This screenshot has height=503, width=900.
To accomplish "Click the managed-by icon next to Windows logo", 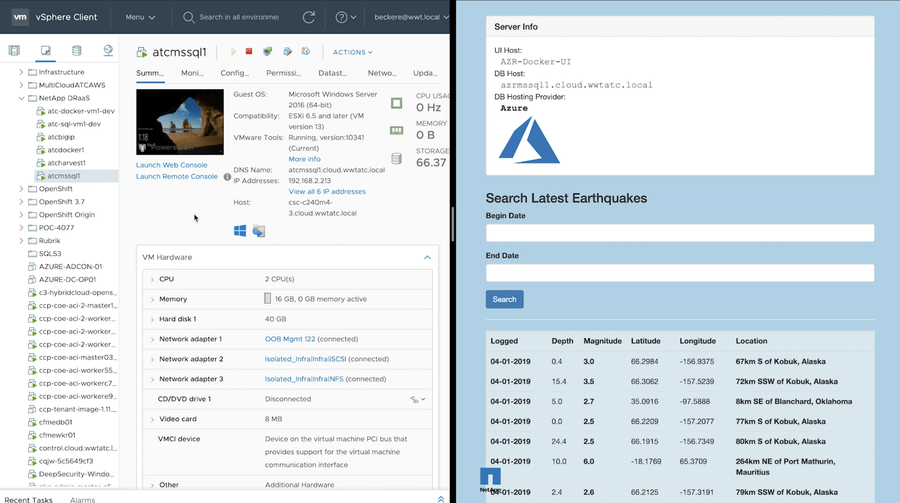I will coord(259,231).
